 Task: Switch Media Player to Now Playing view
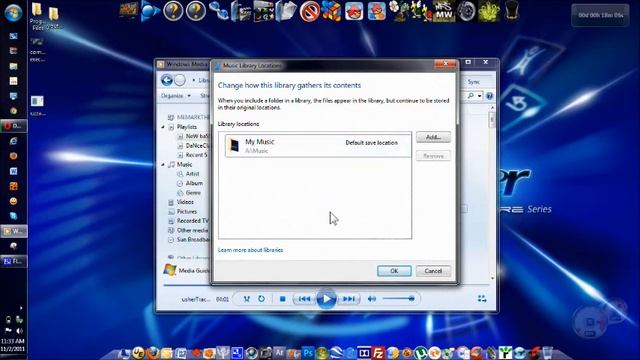click(482, 299)
